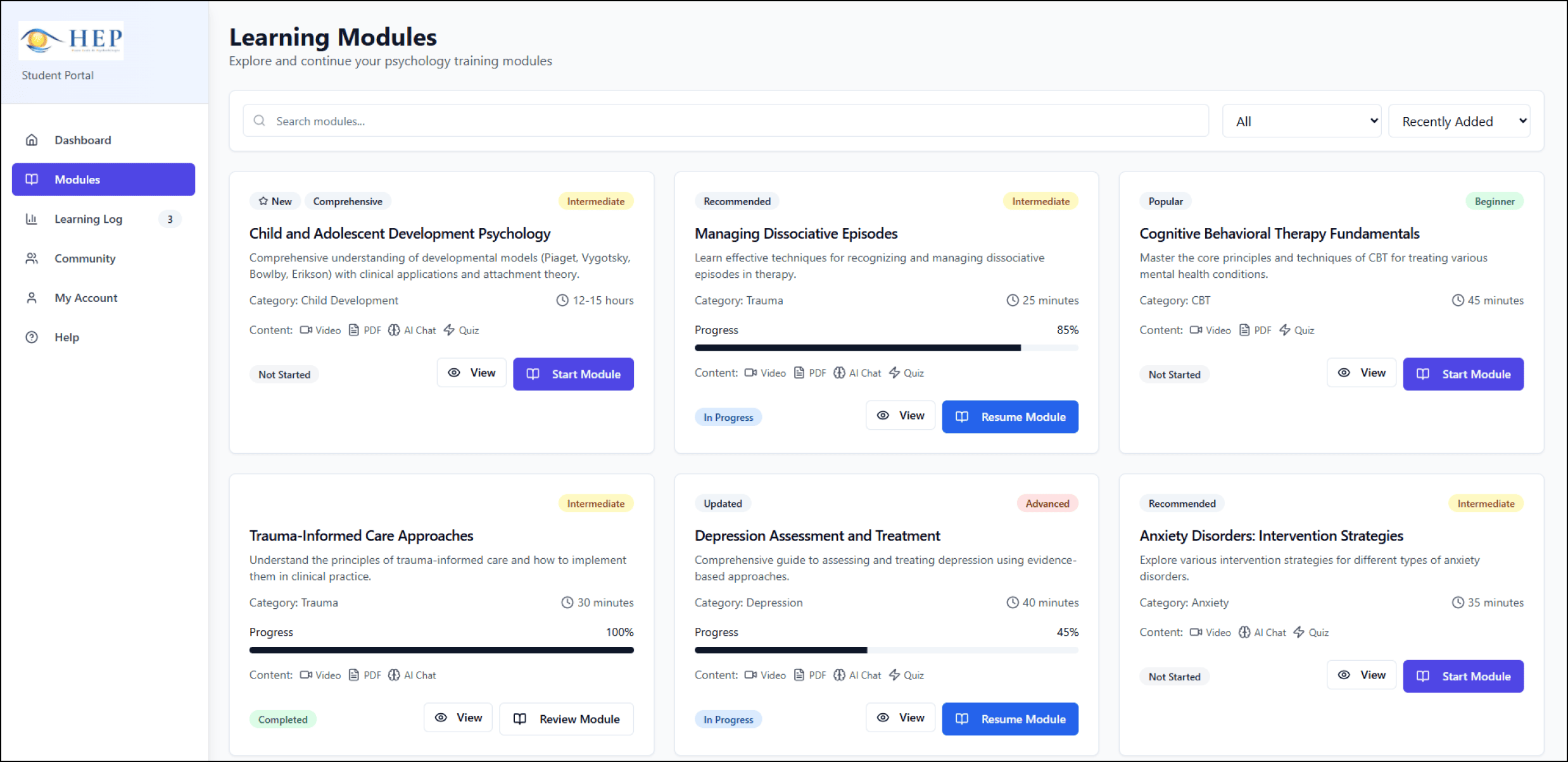Click the 85% progress bar
1568x762 pixels.
886,347
